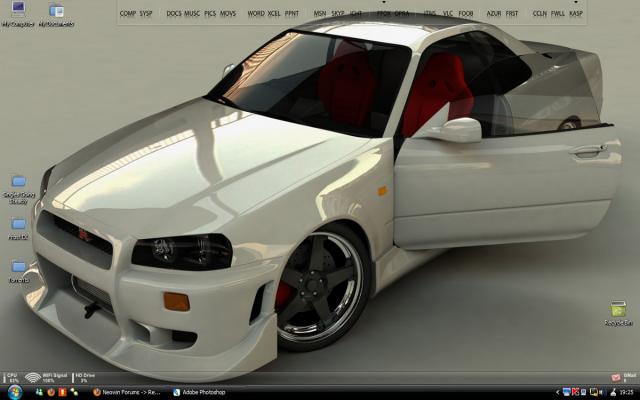Launch VLC from top launcher
Viewport: 640px width, 400px height.
448,13
